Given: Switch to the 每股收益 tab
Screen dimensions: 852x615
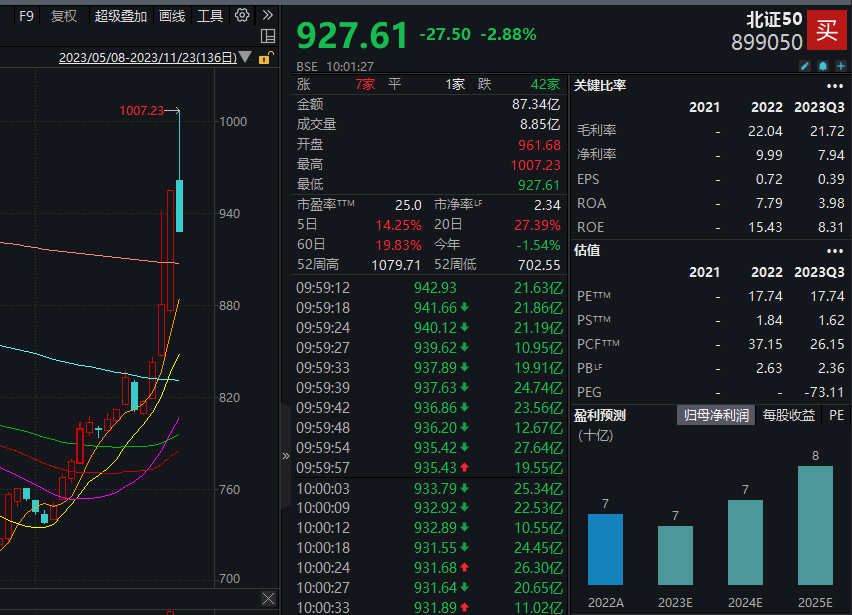Looking at the screenshot, I should pyautogui.click(x=788, y=415).
